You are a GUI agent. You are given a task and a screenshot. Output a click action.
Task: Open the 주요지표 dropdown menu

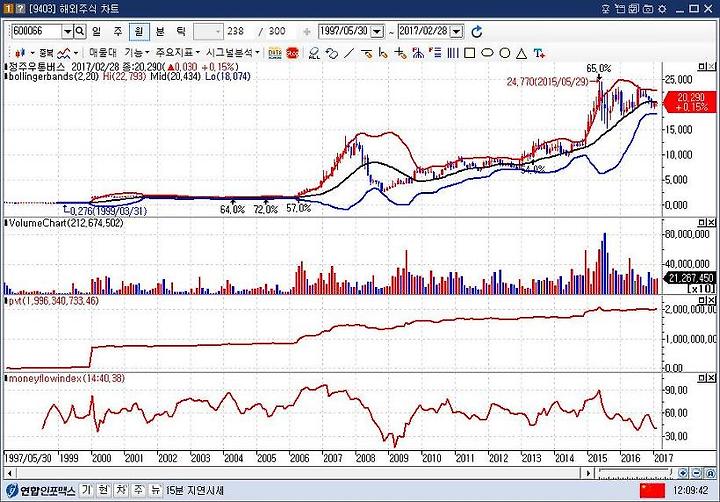coord(177,53)
